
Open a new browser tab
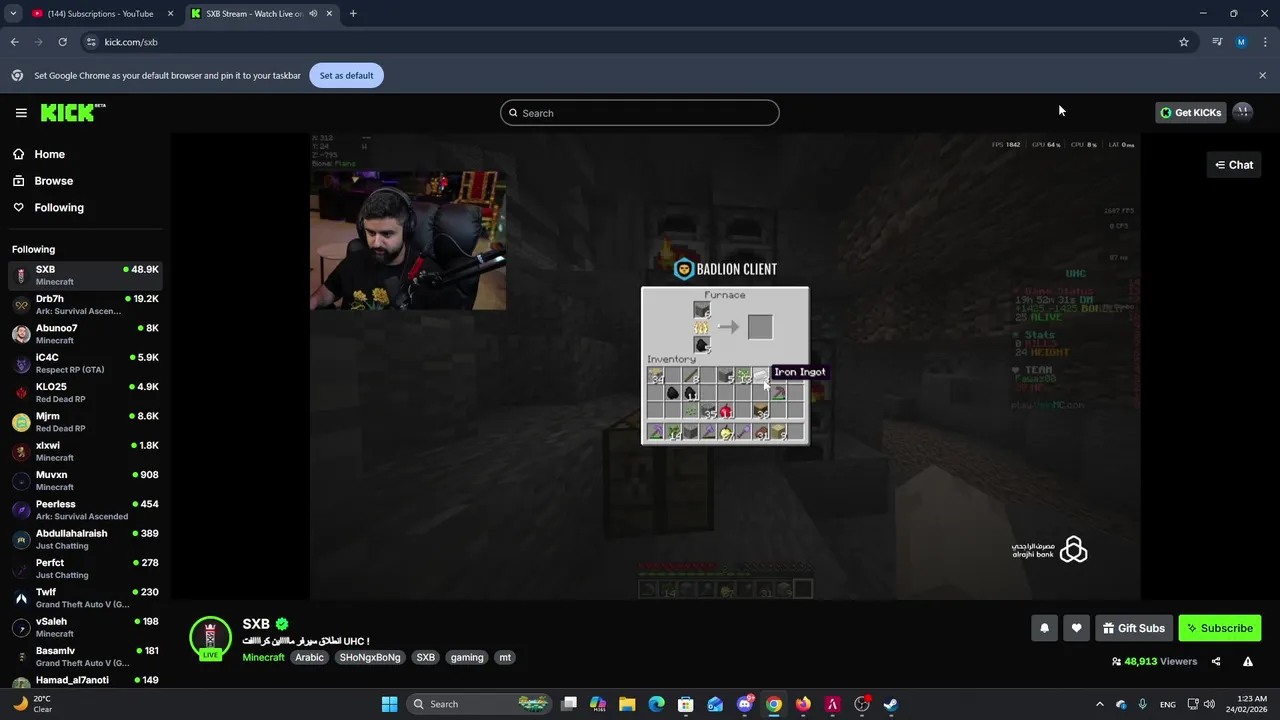(353, 14)
